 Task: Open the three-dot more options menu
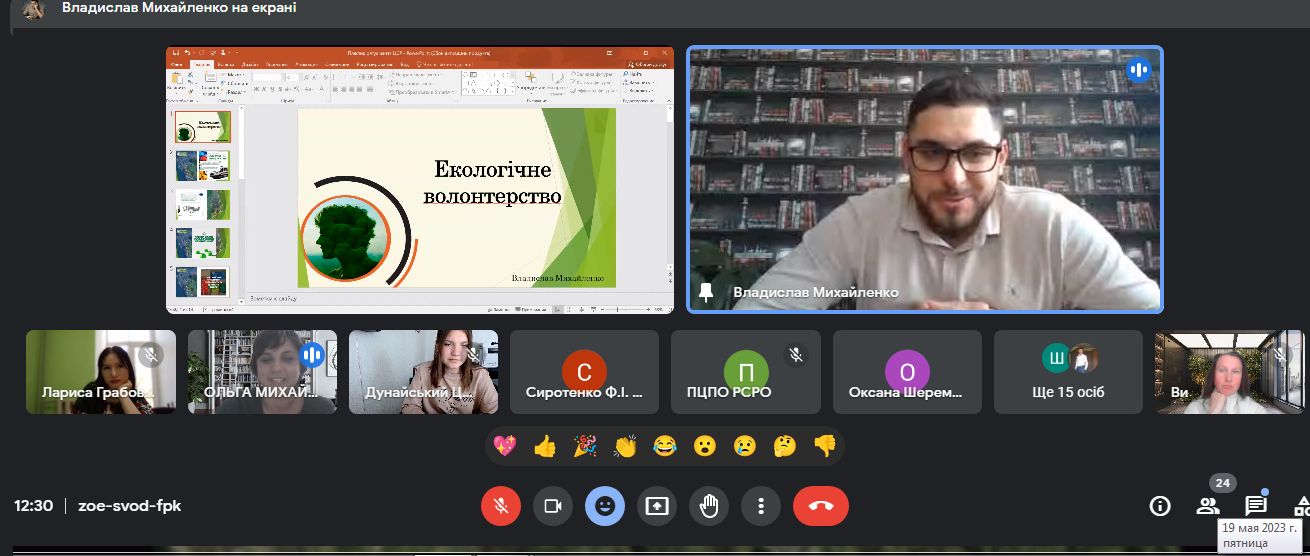tap(761, 506)
